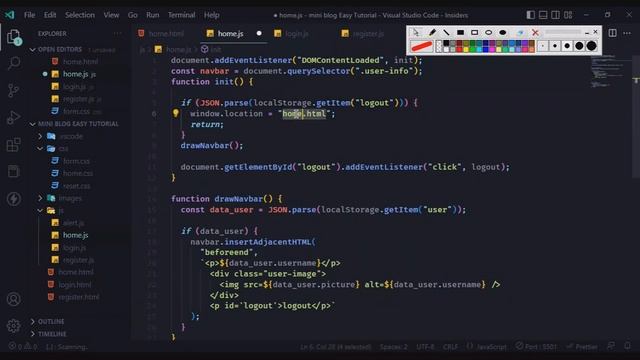Switch to the home.html editor tab
Screen dimensions: 640x360
[x=166, y=33]
